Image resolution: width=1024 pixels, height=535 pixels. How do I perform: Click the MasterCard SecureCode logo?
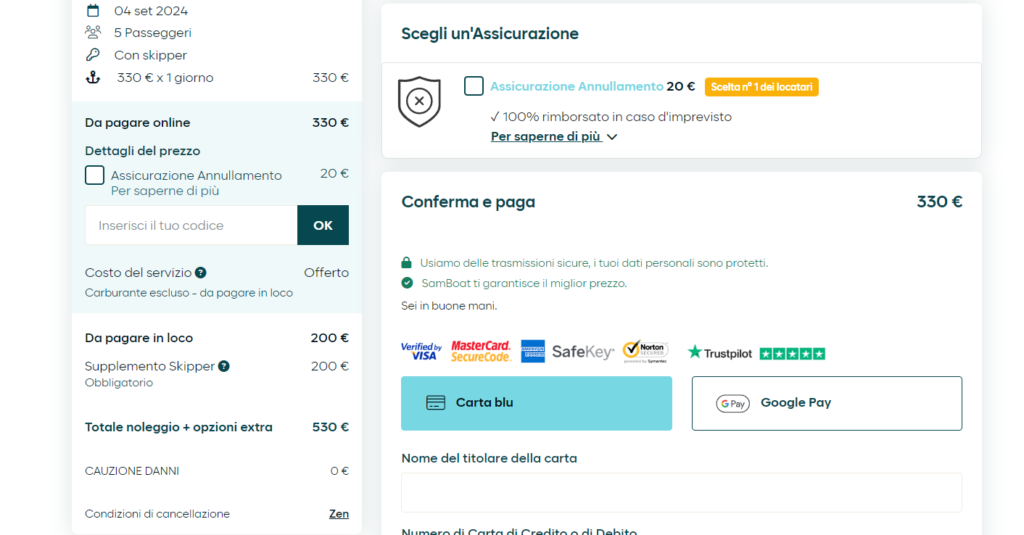(481, 351)
